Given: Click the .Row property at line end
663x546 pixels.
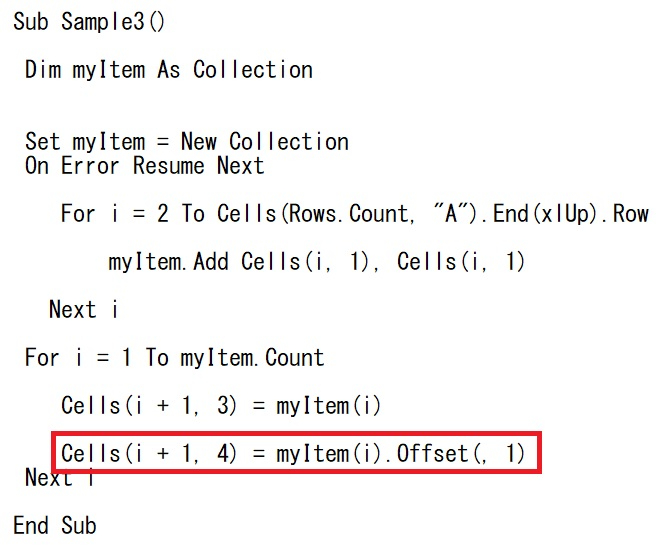Looking at the screenshot, I should [625, 214].
